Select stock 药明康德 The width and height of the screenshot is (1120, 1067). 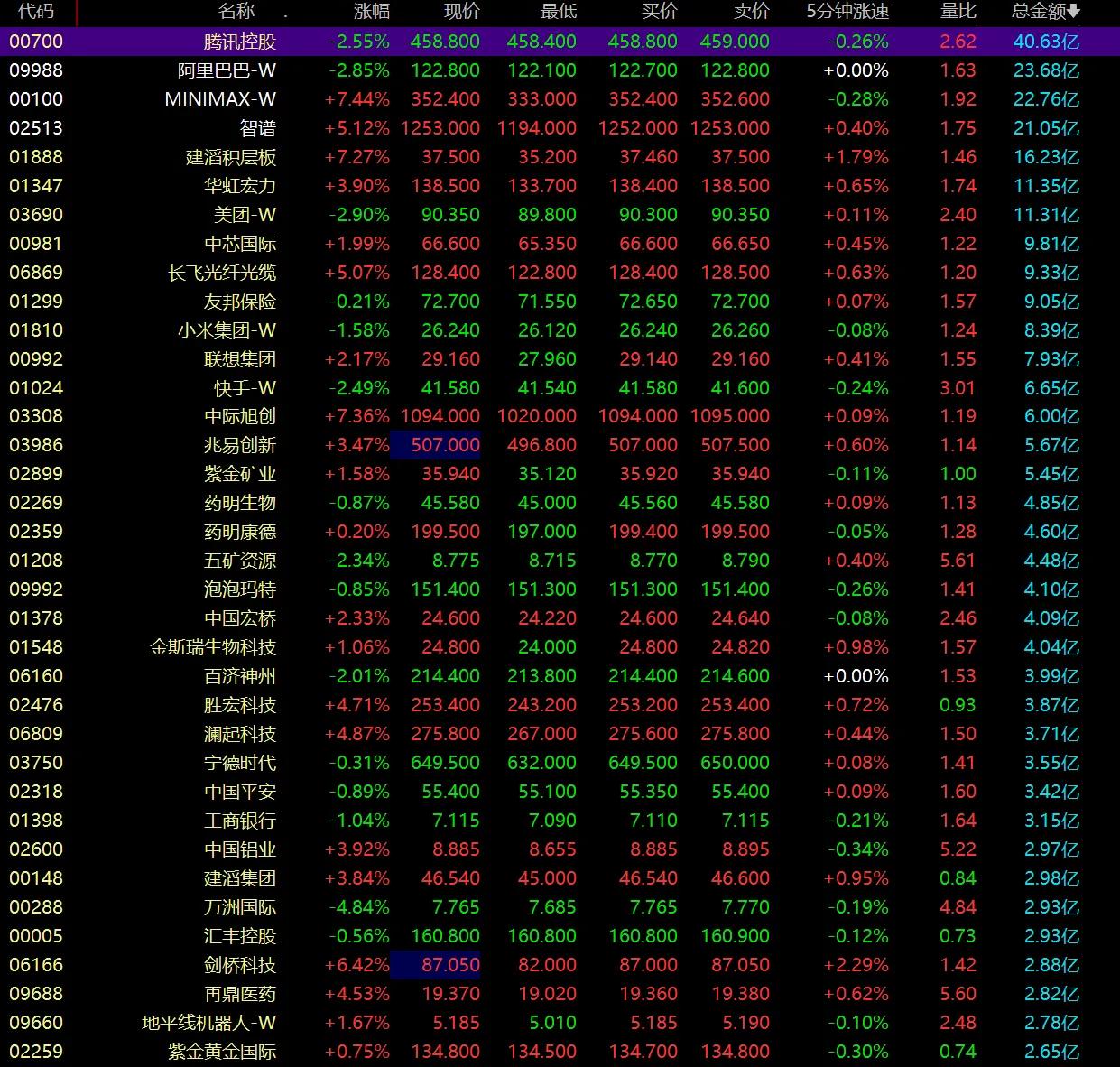tap(240, 532)
